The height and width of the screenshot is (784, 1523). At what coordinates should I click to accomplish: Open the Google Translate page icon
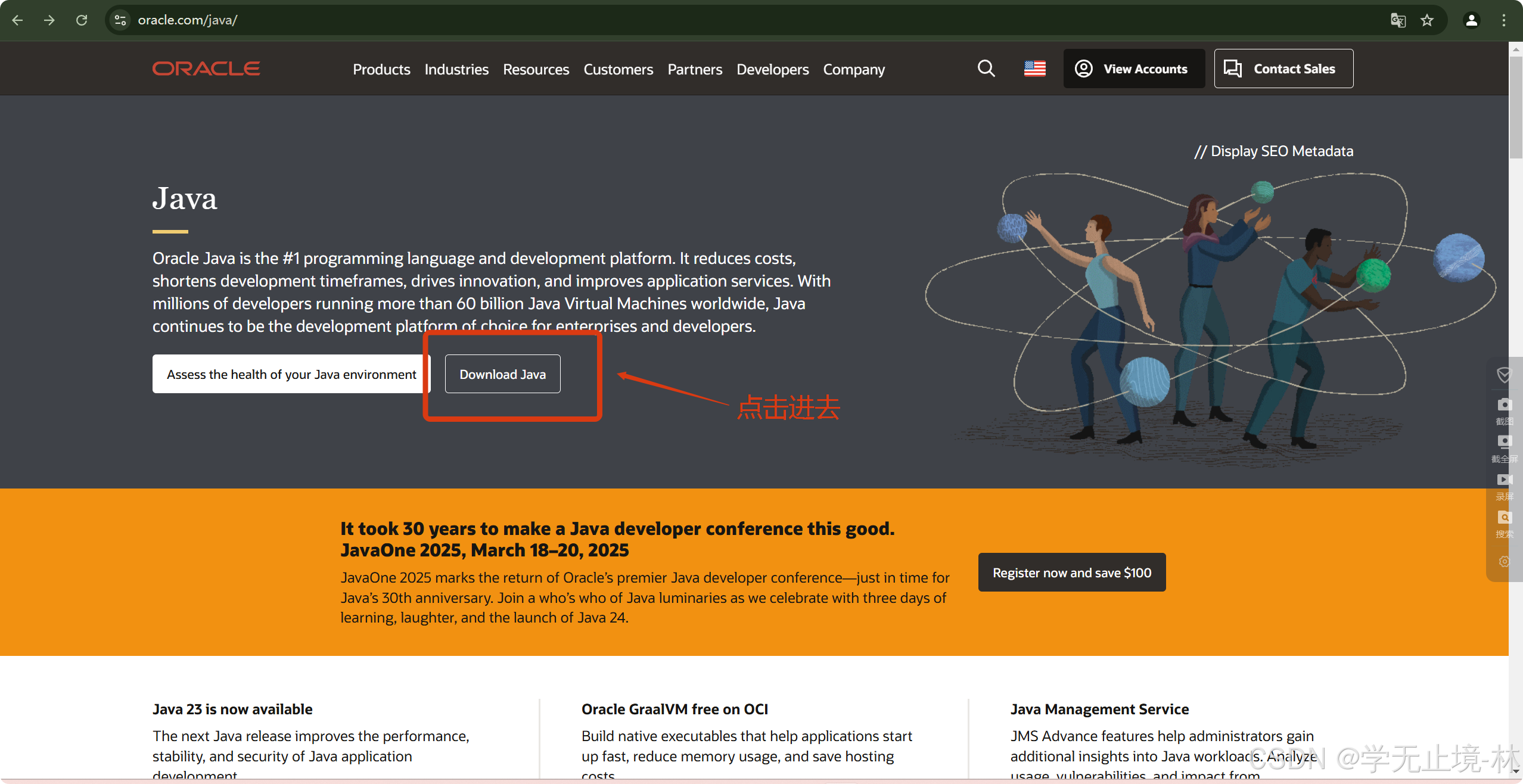tap(1398, 20)
